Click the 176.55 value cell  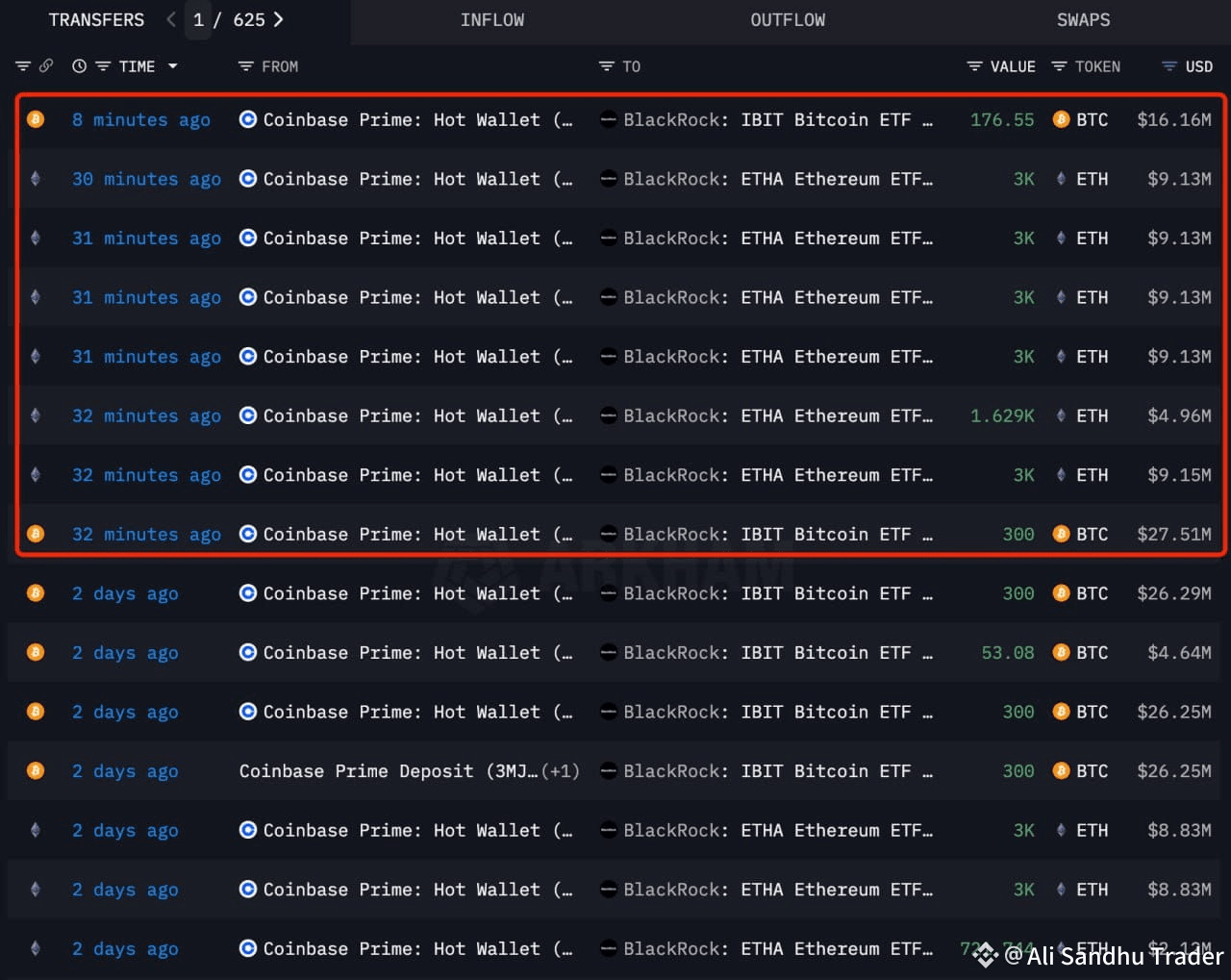(1002, 119)
